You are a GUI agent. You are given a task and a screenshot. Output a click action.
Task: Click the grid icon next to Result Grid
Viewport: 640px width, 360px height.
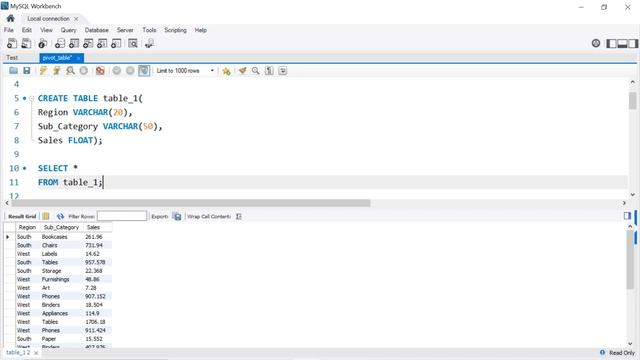point(46,216)
